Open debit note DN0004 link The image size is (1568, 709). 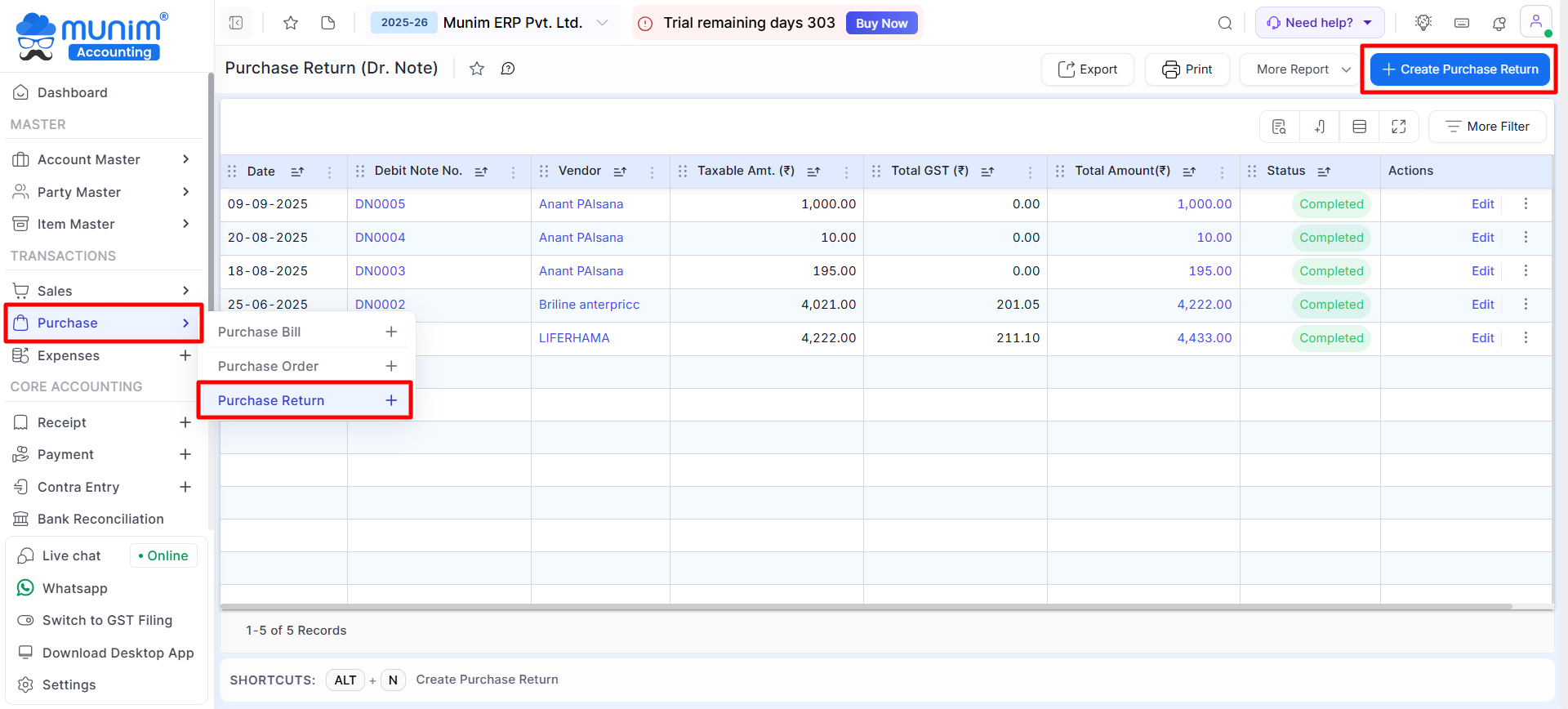point(380,238)
